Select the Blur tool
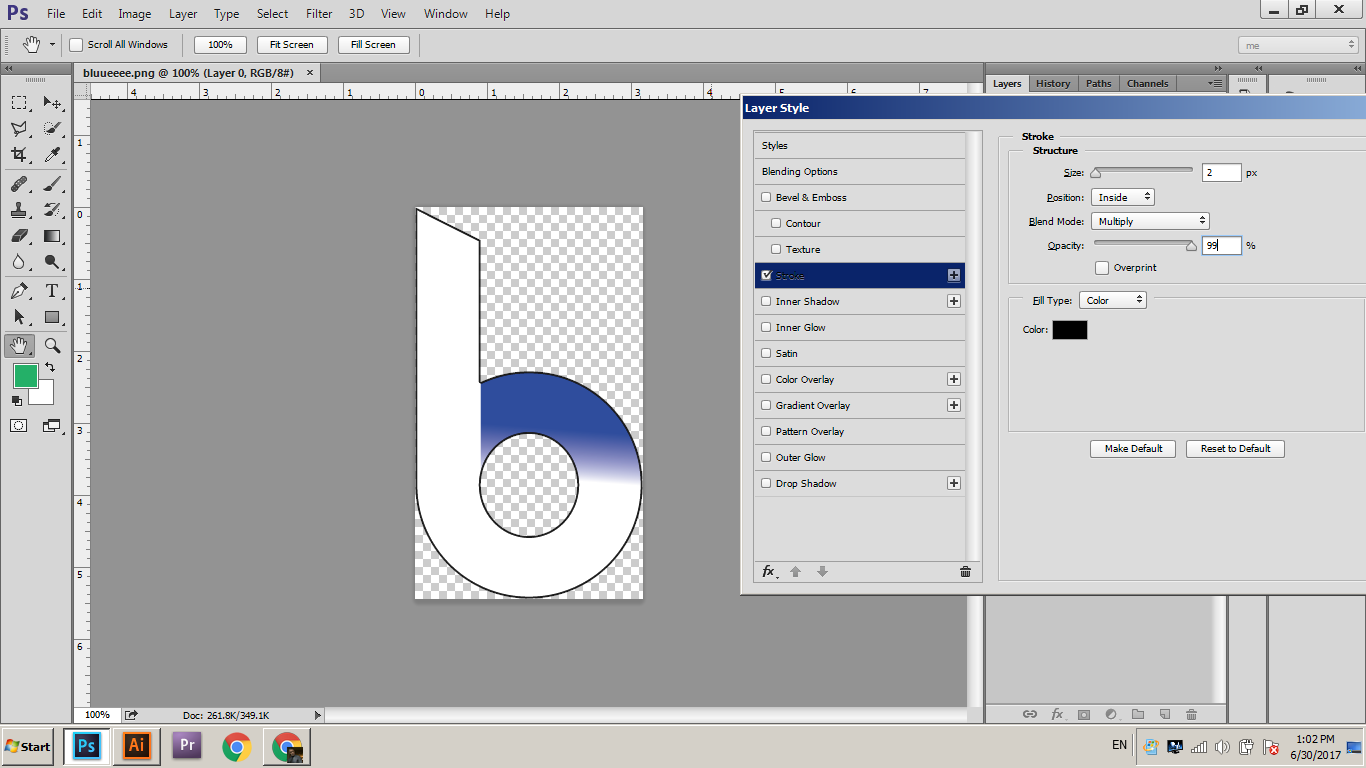The image size is (1366, 768). tap(19, 262)
